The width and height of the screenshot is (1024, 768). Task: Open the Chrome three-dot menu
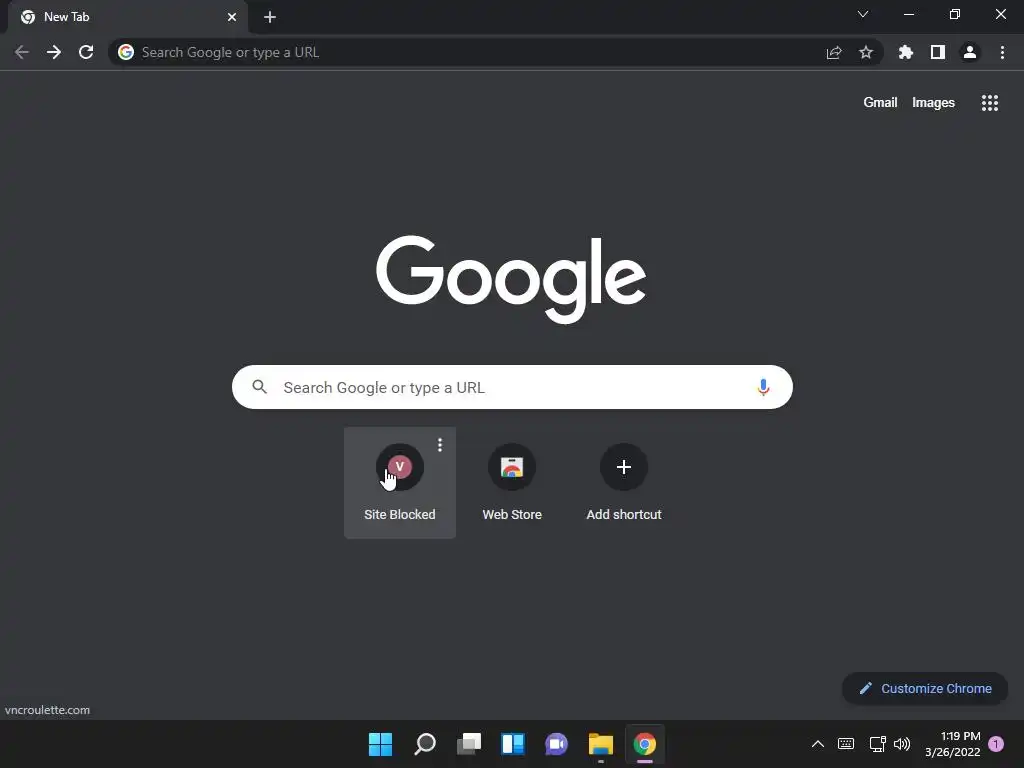coord(1002,52)
